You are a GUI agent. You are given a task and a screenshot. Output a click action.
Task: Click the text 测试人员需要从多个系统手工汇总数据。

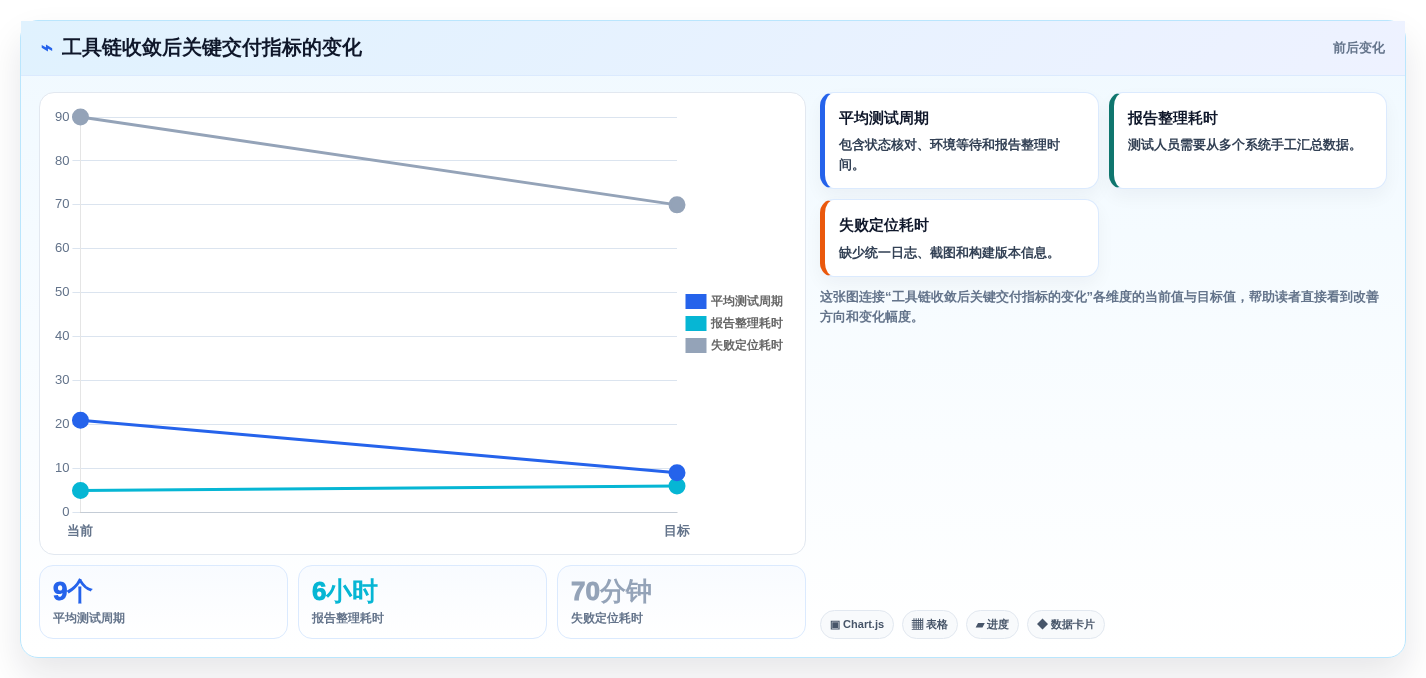coord(1245,145)
